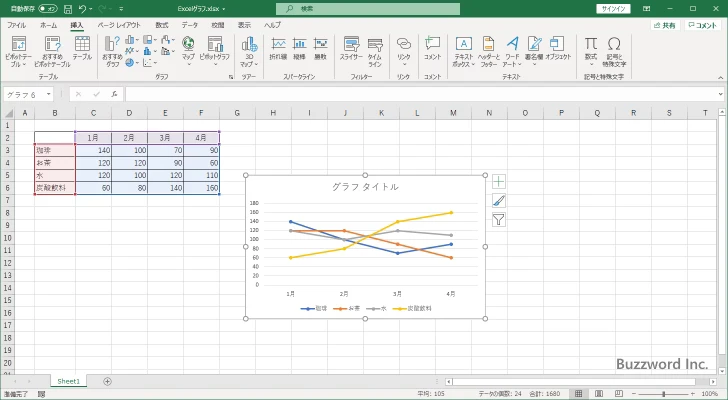Click the zoom out minus button
The image size is (728, 400).
click(634, 394)
